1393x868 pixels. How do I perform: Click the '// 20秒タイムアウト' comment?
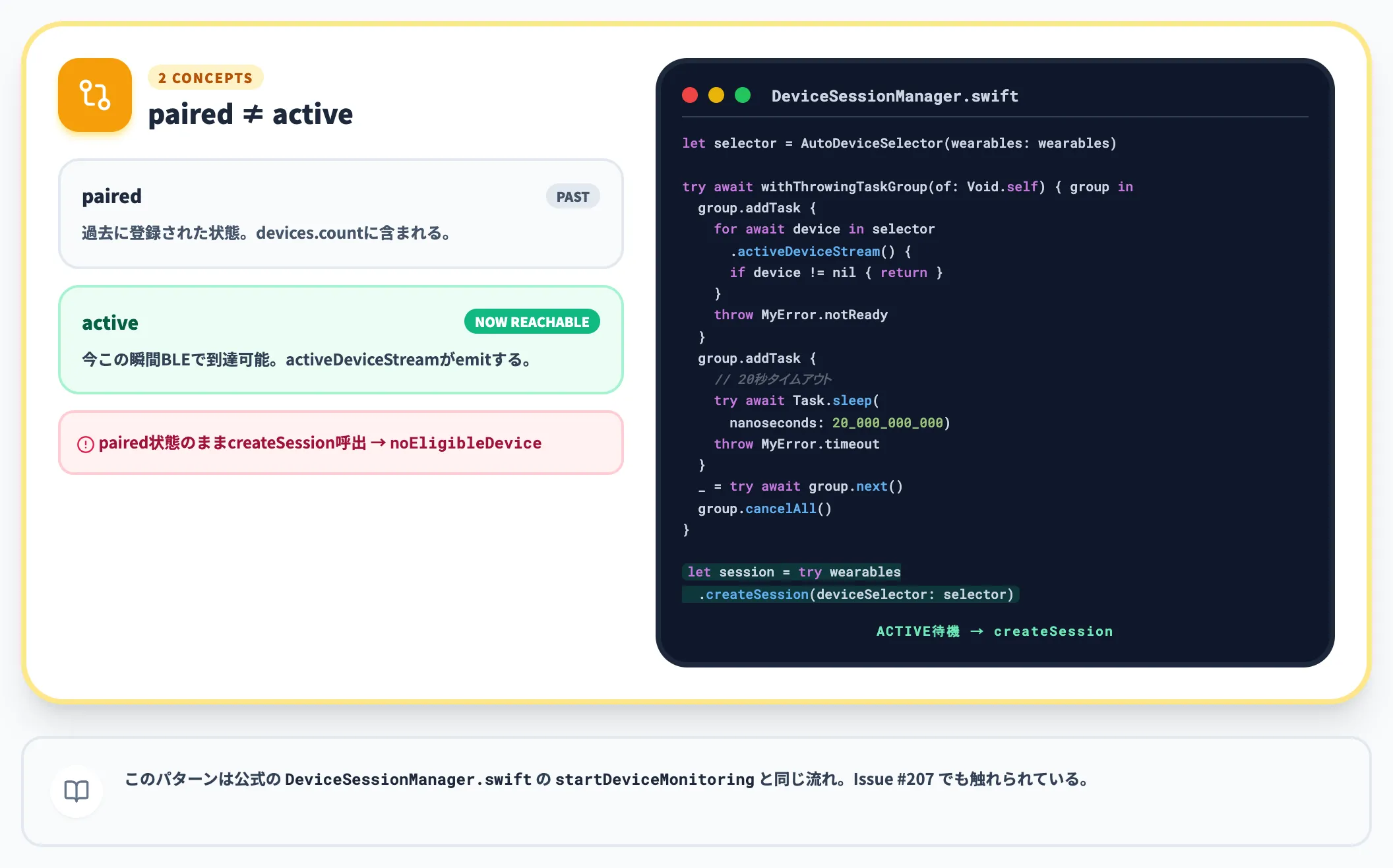click(x=772, y=379)
